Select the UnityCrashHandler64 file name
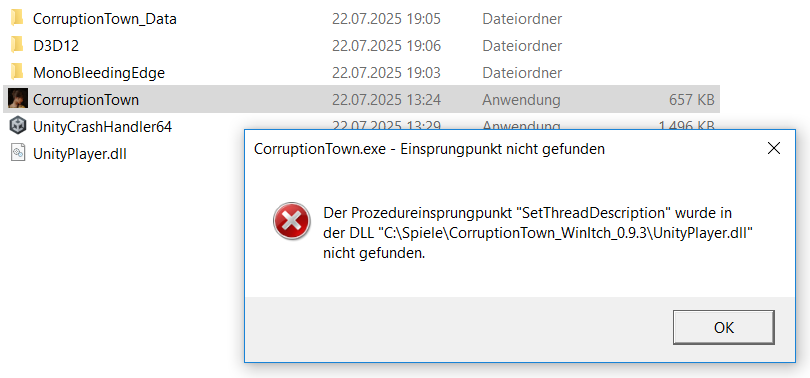 point(102,127)
